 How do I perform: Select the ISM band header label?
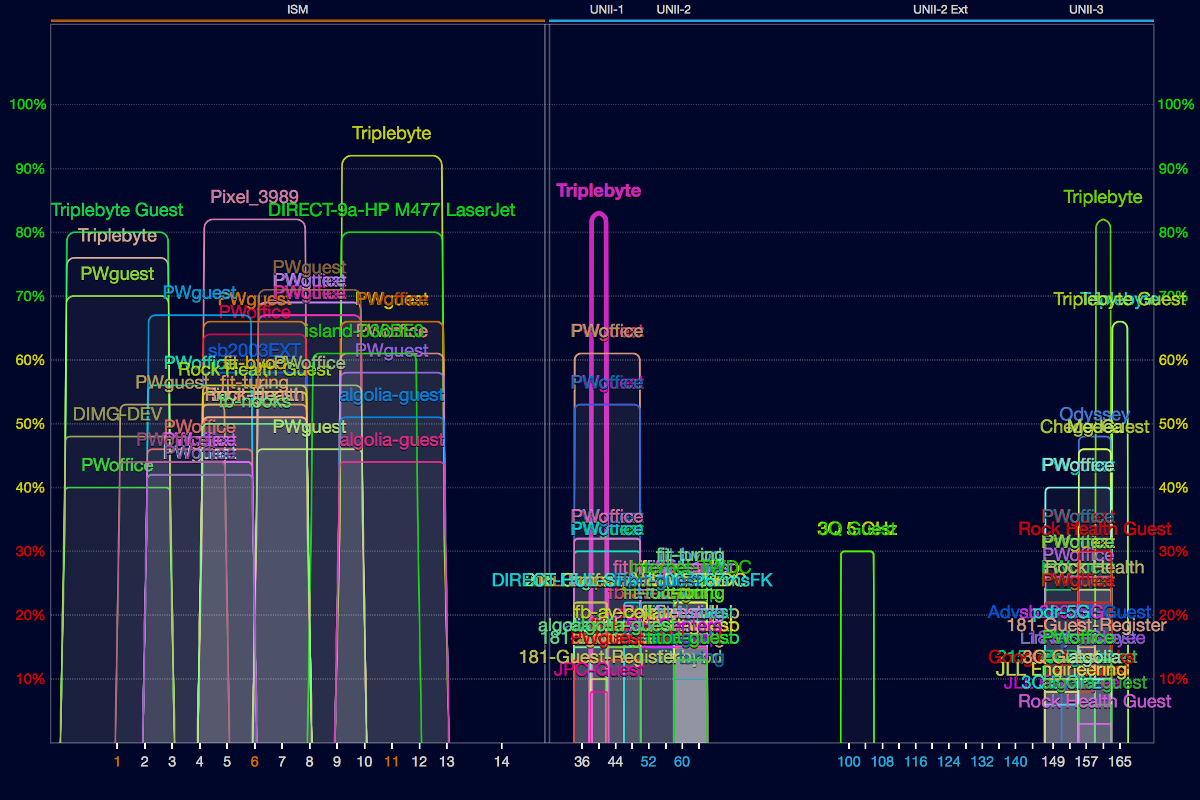click(298, 9)
